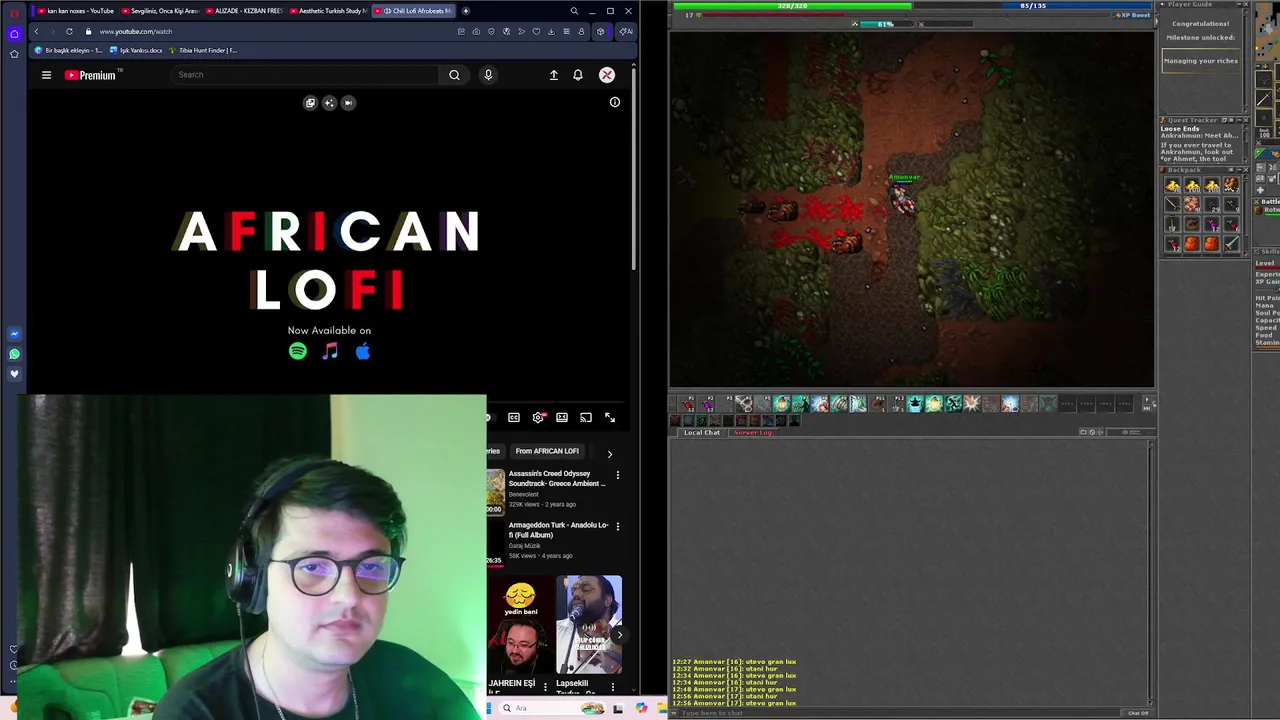The image size is (1280, 720).
Task: Click the Apple icon on the video
Action: (363, 351)
